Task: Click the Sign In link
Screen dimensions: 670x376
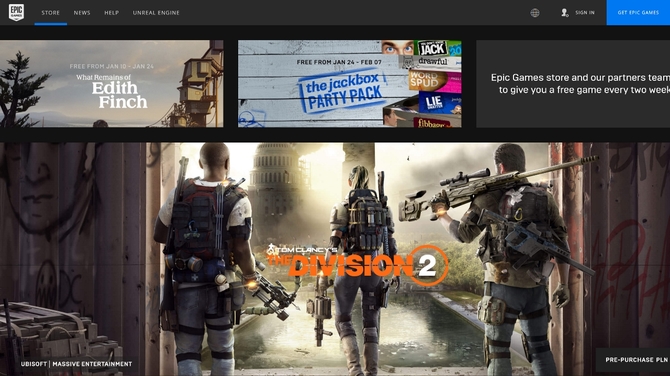Action: pyautogui.click(x=585, y=13)
